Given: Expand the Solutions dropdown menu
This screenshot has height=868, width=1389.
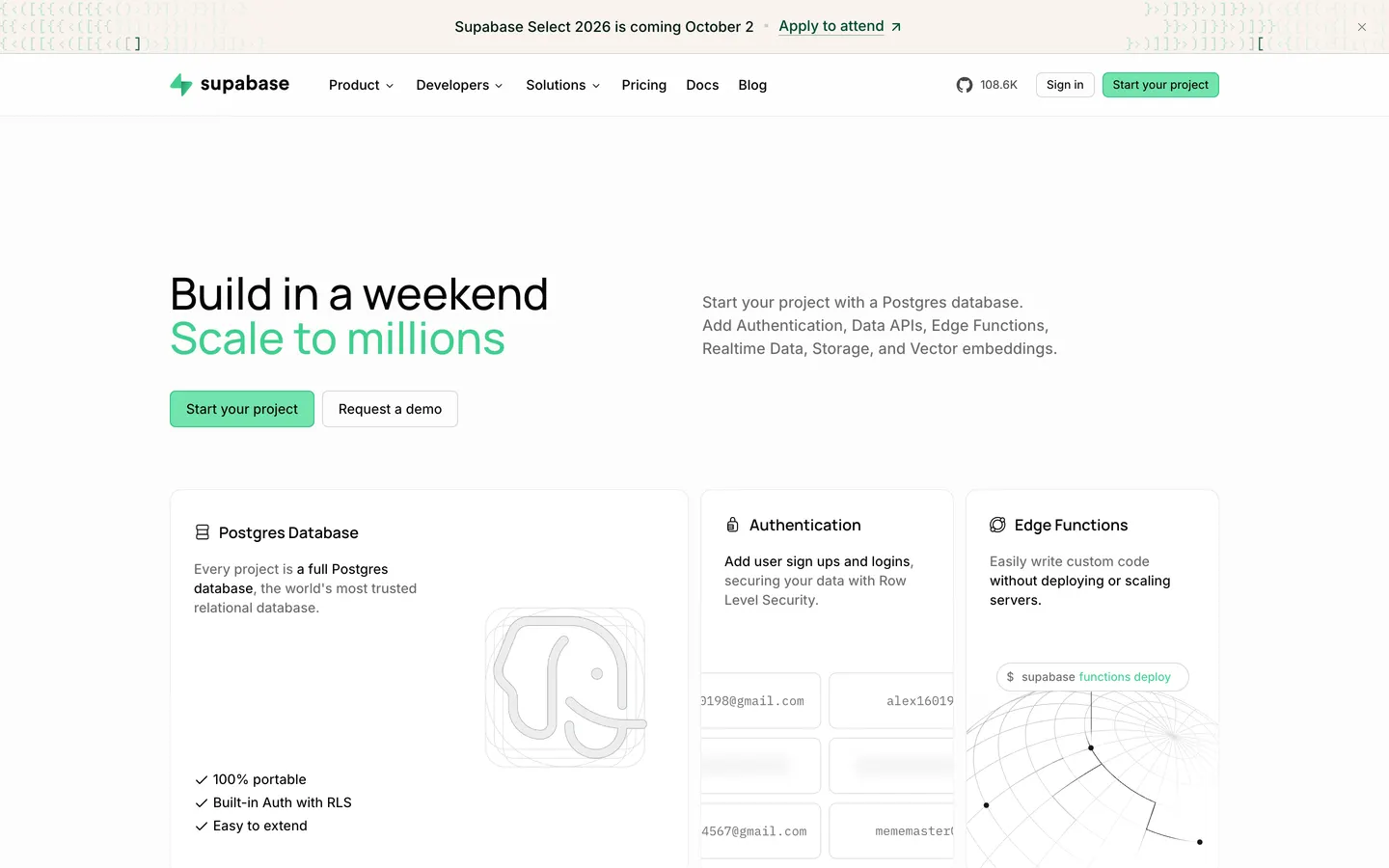Looking at the screenshot, I should pyautogui.click(x=563, y=85).
